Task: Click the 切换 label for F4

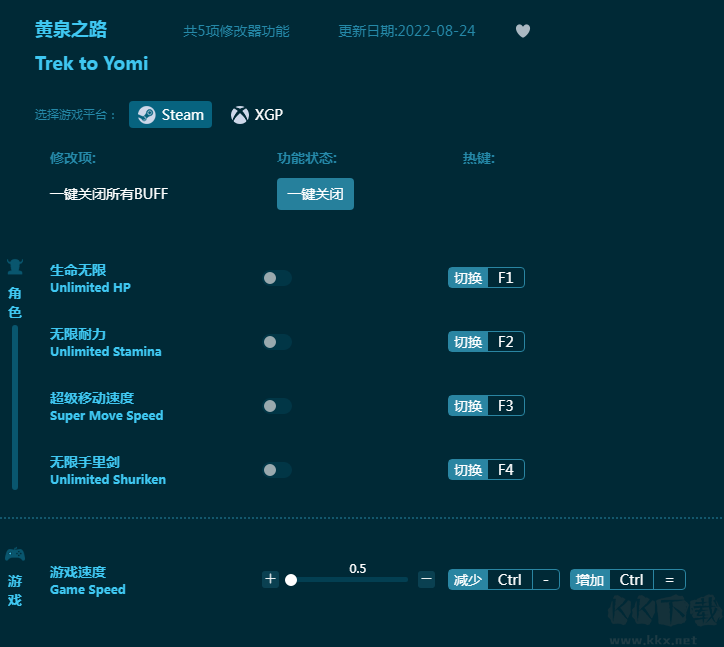Action: (468, 470)
